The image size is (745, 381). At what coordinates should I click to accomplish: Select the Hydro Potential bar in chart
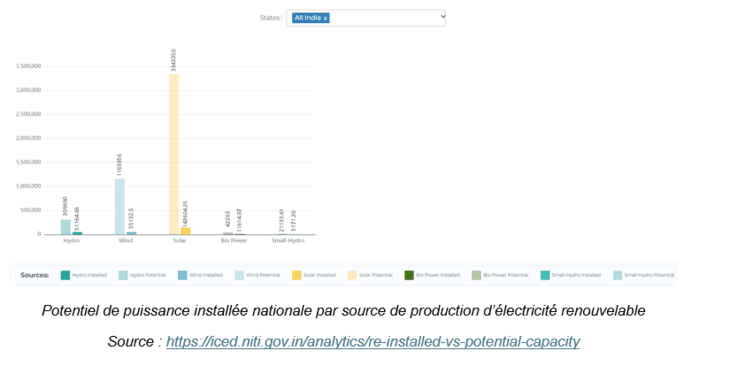(x=66, y=227)
